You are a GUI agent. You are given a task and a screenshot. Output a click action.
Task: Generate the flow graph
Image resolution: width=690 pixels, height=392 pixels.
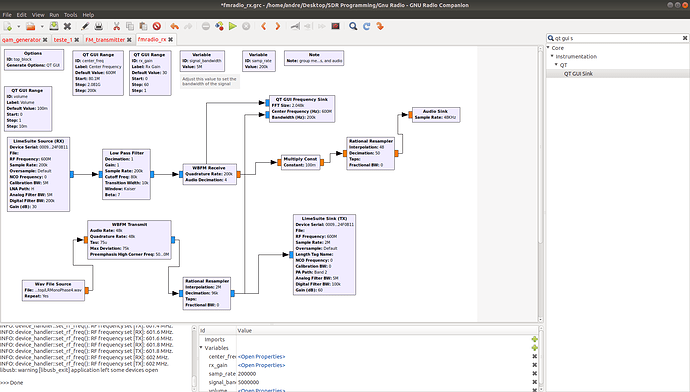point(219,26)
